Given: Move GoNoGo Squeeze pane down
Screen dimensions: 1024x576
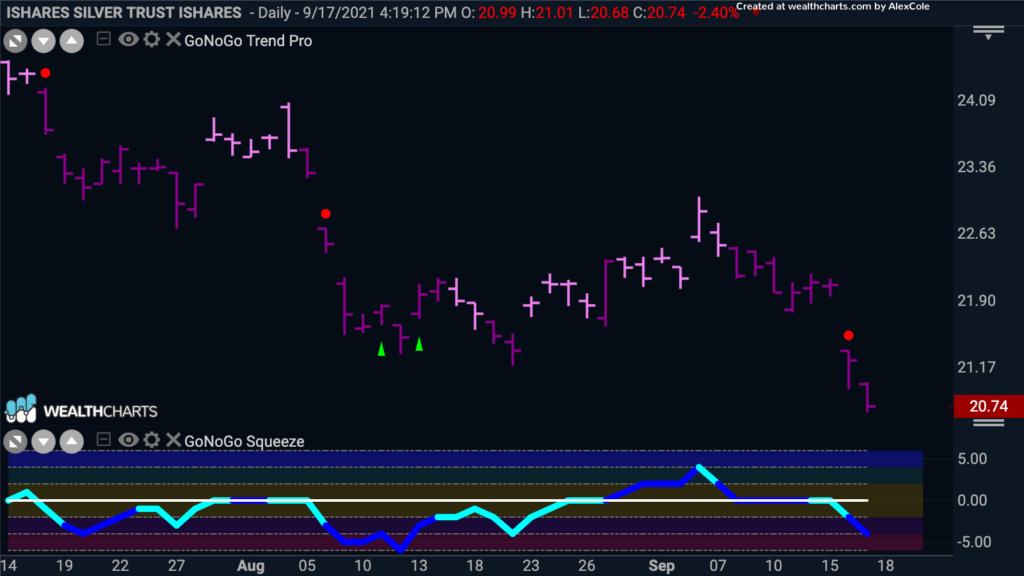Looking at the screenshot, I should (43, 441).
